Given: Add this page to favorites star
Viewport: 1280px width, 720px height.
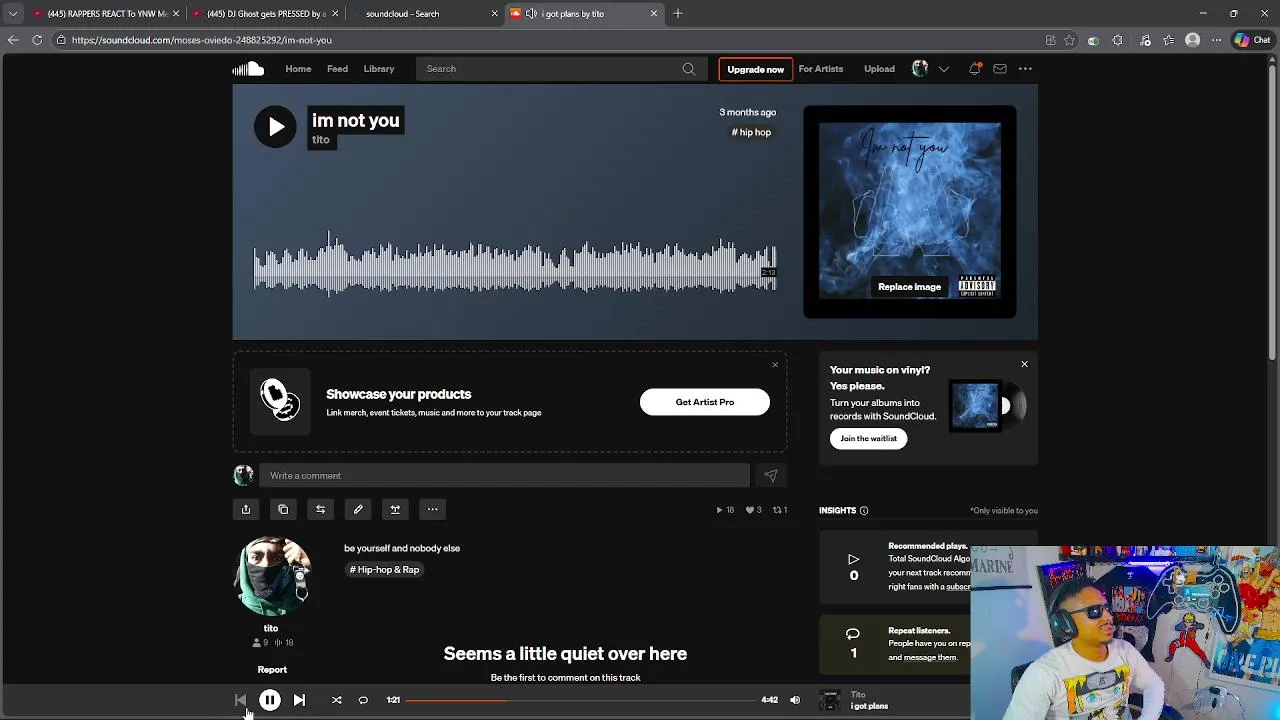Looking at the screenshot, I should point(1069,40).
